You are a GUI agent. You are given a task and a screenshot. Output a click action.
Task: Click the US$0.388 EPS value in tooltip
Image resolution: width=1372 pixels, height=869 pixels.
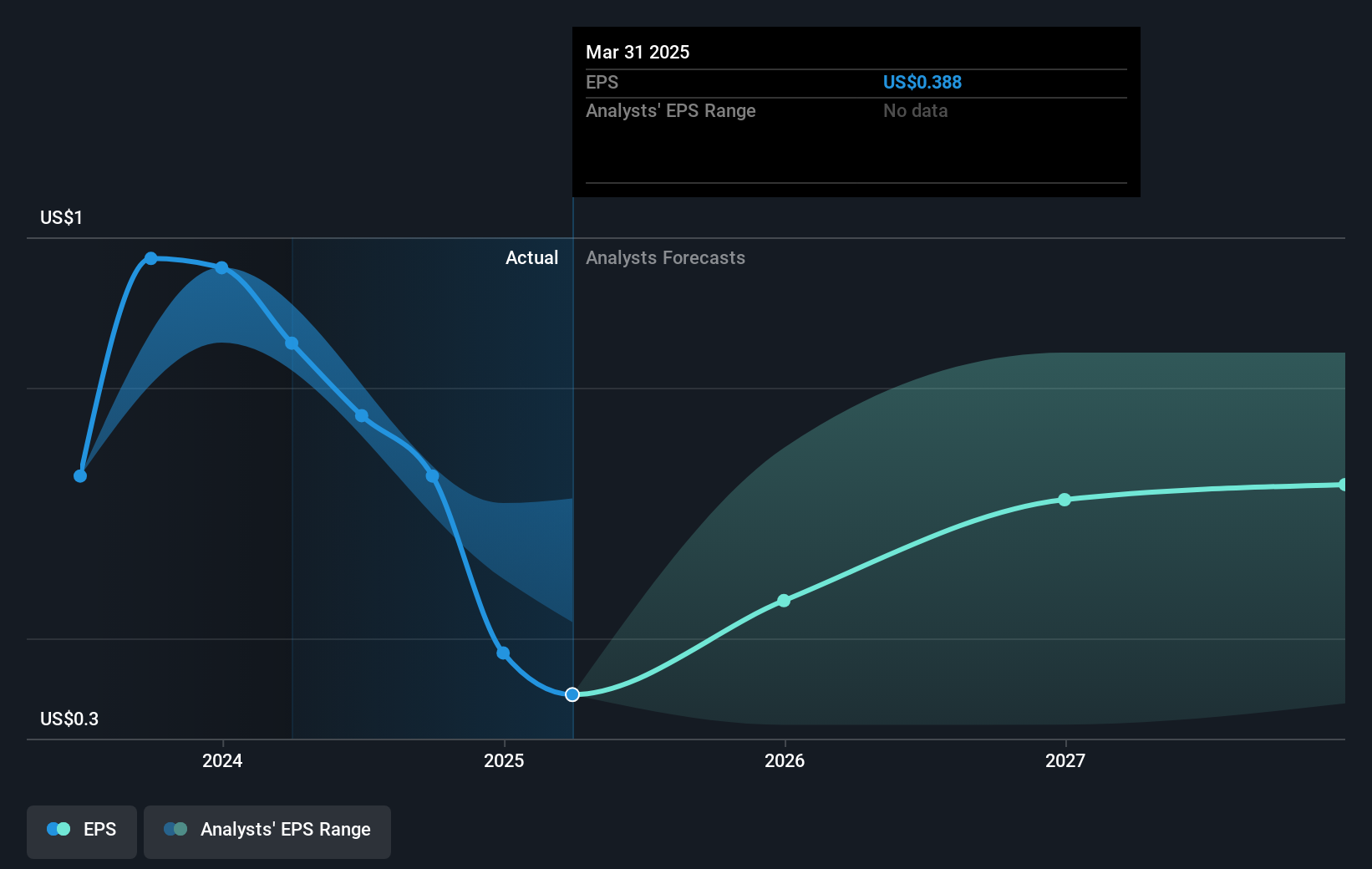[922, 82]
